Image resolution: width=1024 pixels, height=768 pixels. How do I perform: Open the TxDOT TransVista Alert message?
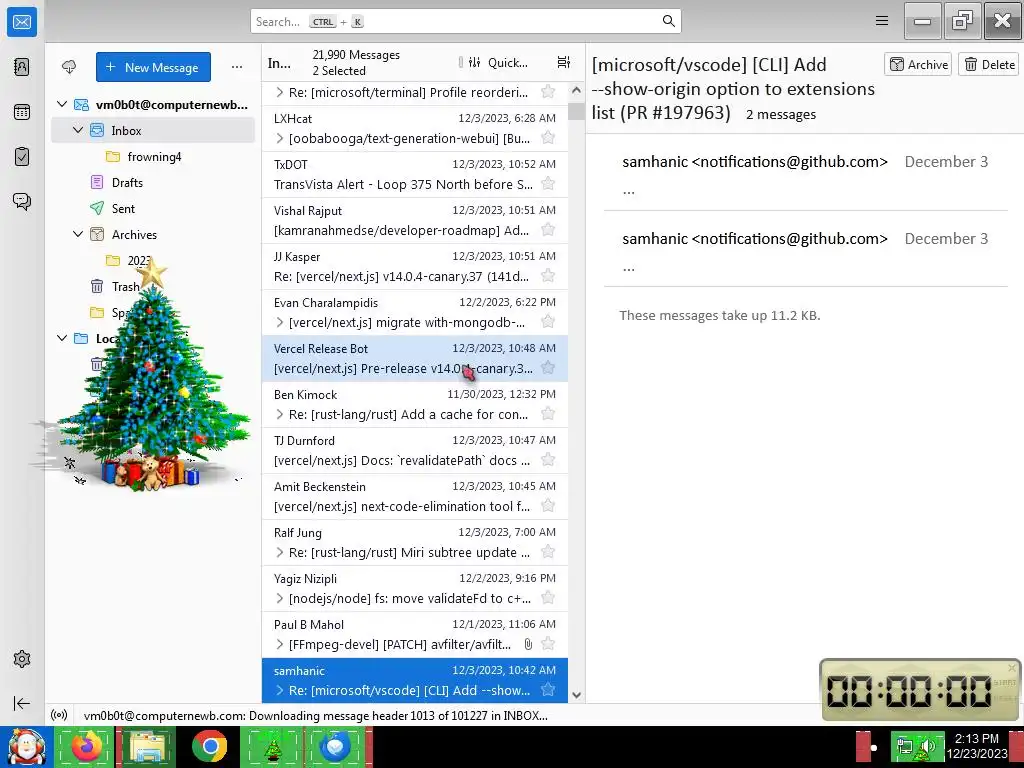(415, 174)
